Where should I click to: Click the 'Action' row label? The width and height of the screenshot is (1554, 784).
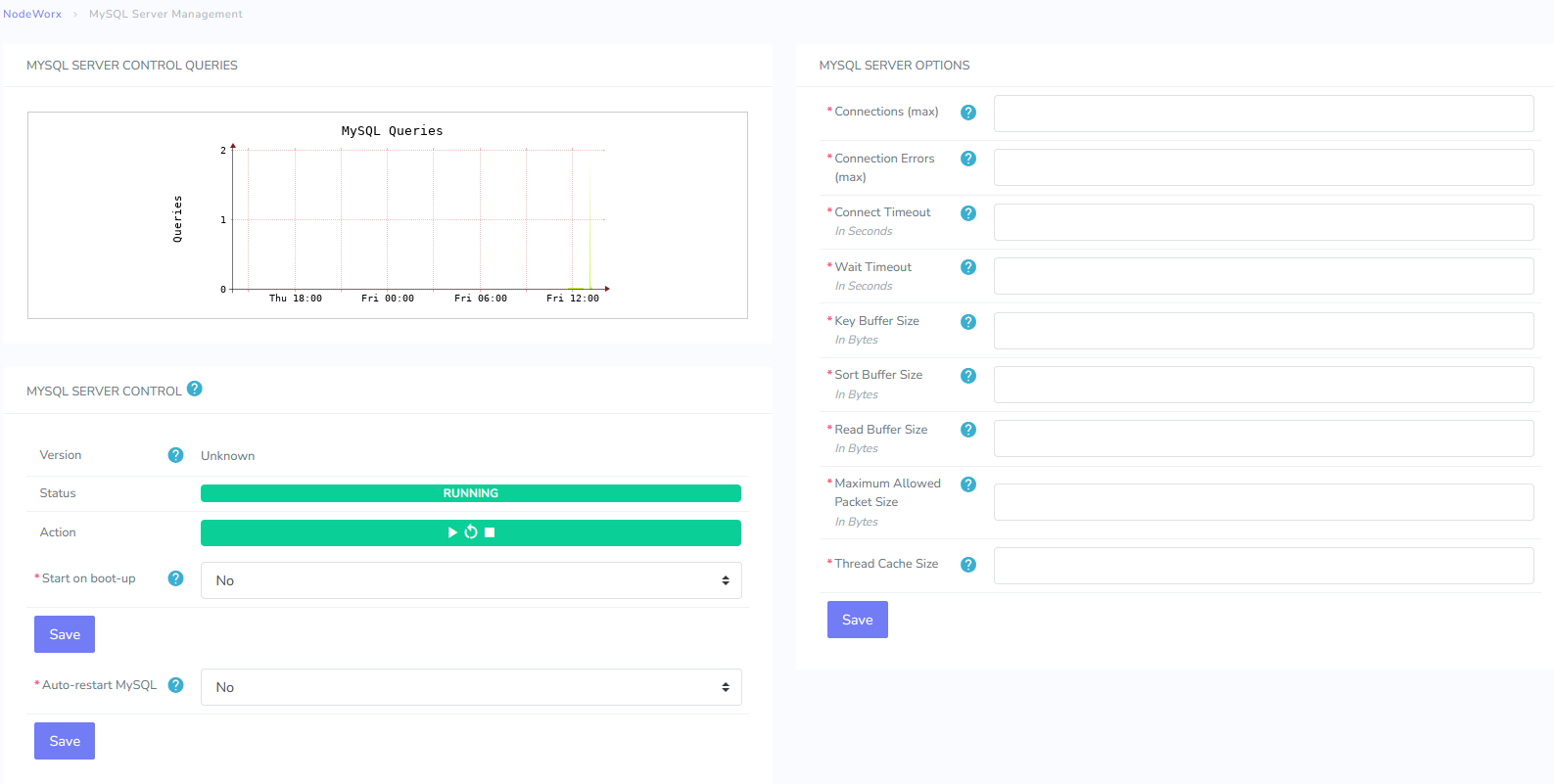(58, 532)
